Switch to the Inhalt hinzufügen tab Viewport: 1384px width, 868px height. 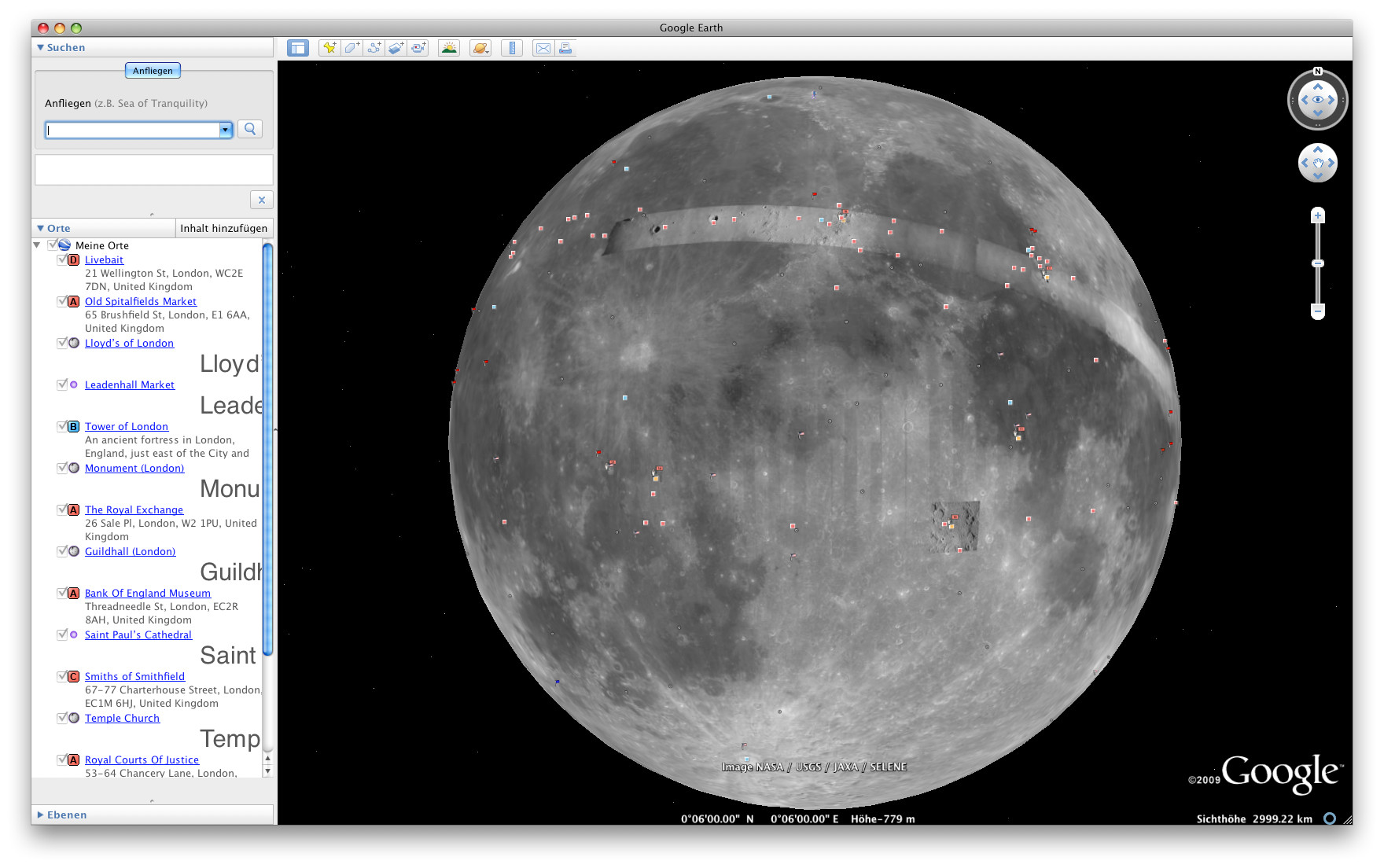pyautogui.click(x=224, y=228)
